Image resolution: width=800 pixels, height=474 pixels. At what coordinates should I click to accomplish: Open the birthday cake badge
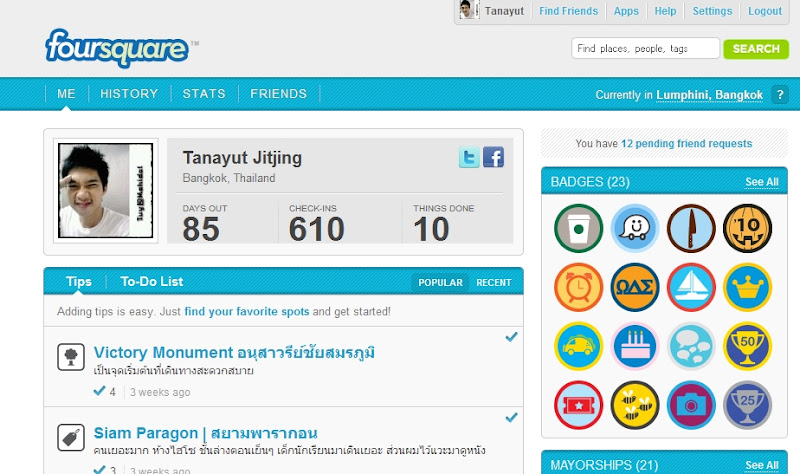click(635, 346)
